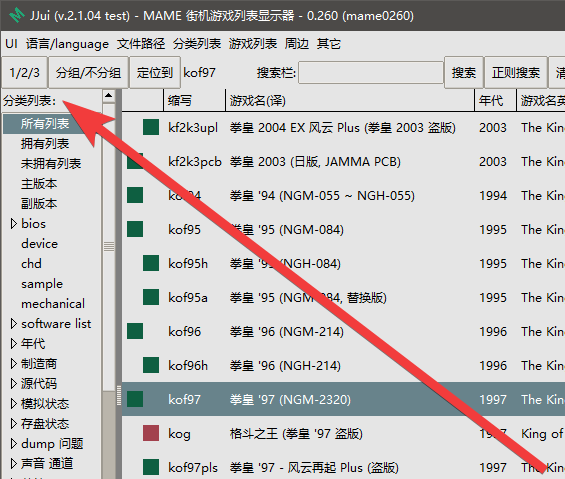
Task: Open the 文件路径 menu
Action: tap(141, 44)
